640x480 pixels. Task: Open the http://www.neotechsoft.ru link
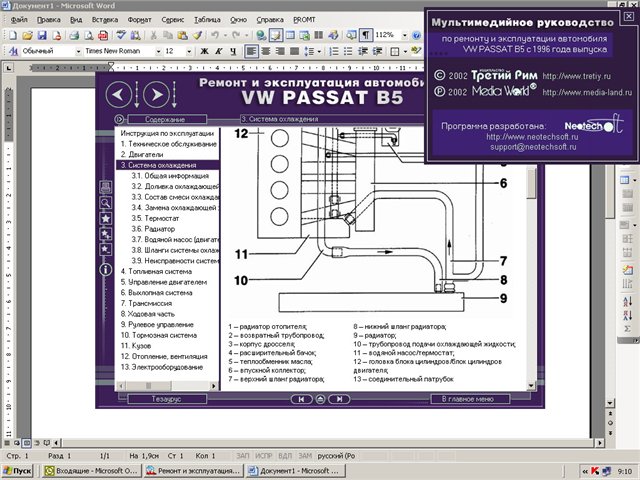(532, 137)
